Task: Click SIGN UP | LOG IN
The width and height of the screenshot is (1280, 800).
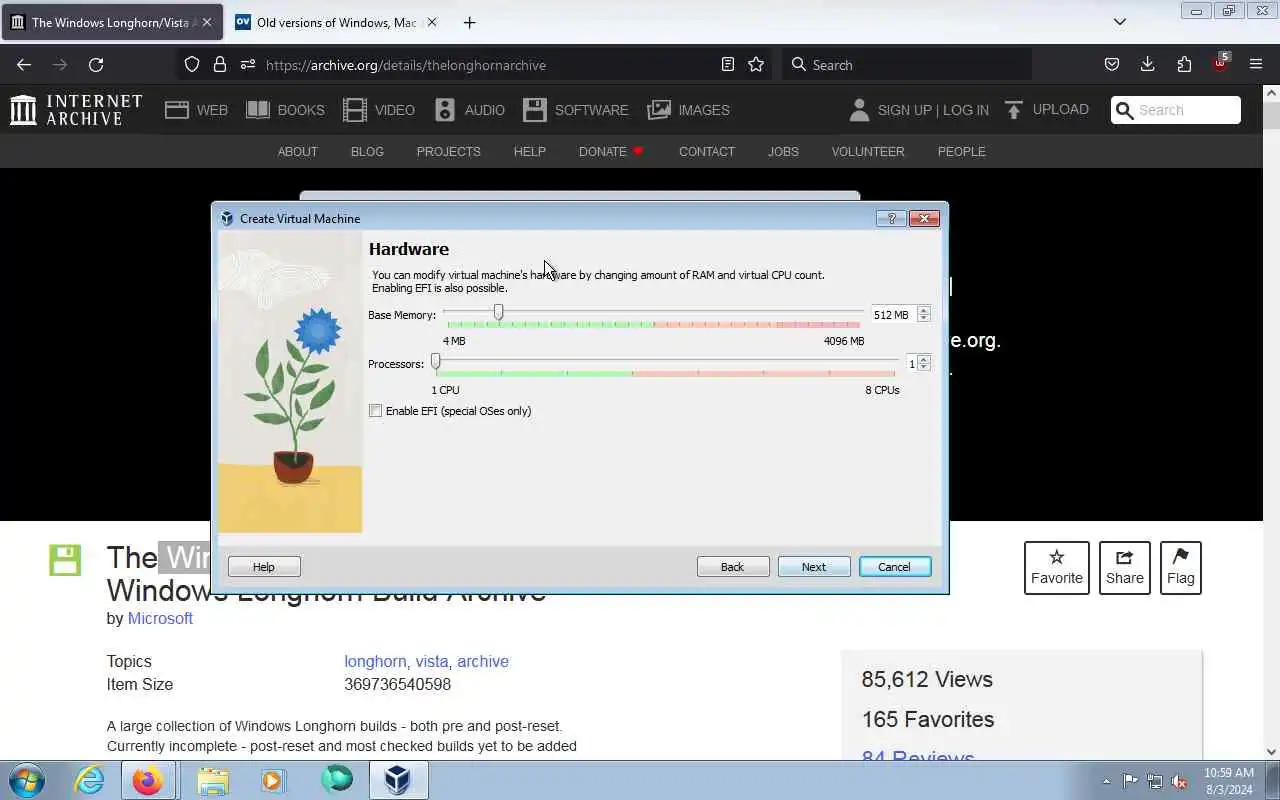Action: [x=933, y=110]
